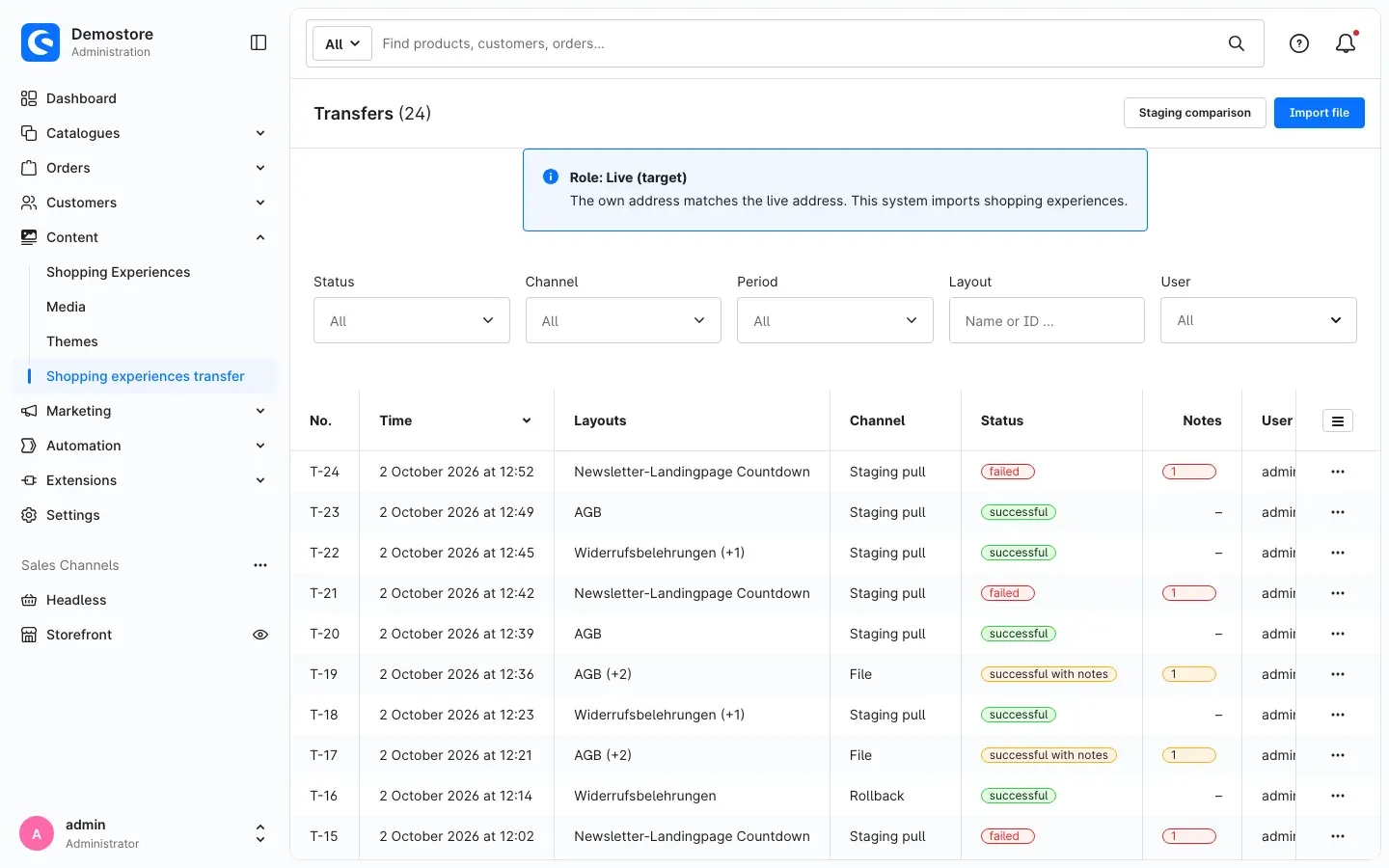Viewport: 1389px width, 868px height.
Task: Open the Themes menu item
Action: (72, 341)
